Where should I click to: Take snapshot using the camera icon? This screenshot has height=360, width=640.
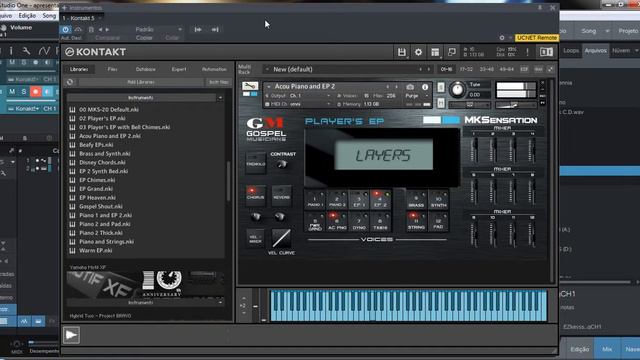coord(410,87)
